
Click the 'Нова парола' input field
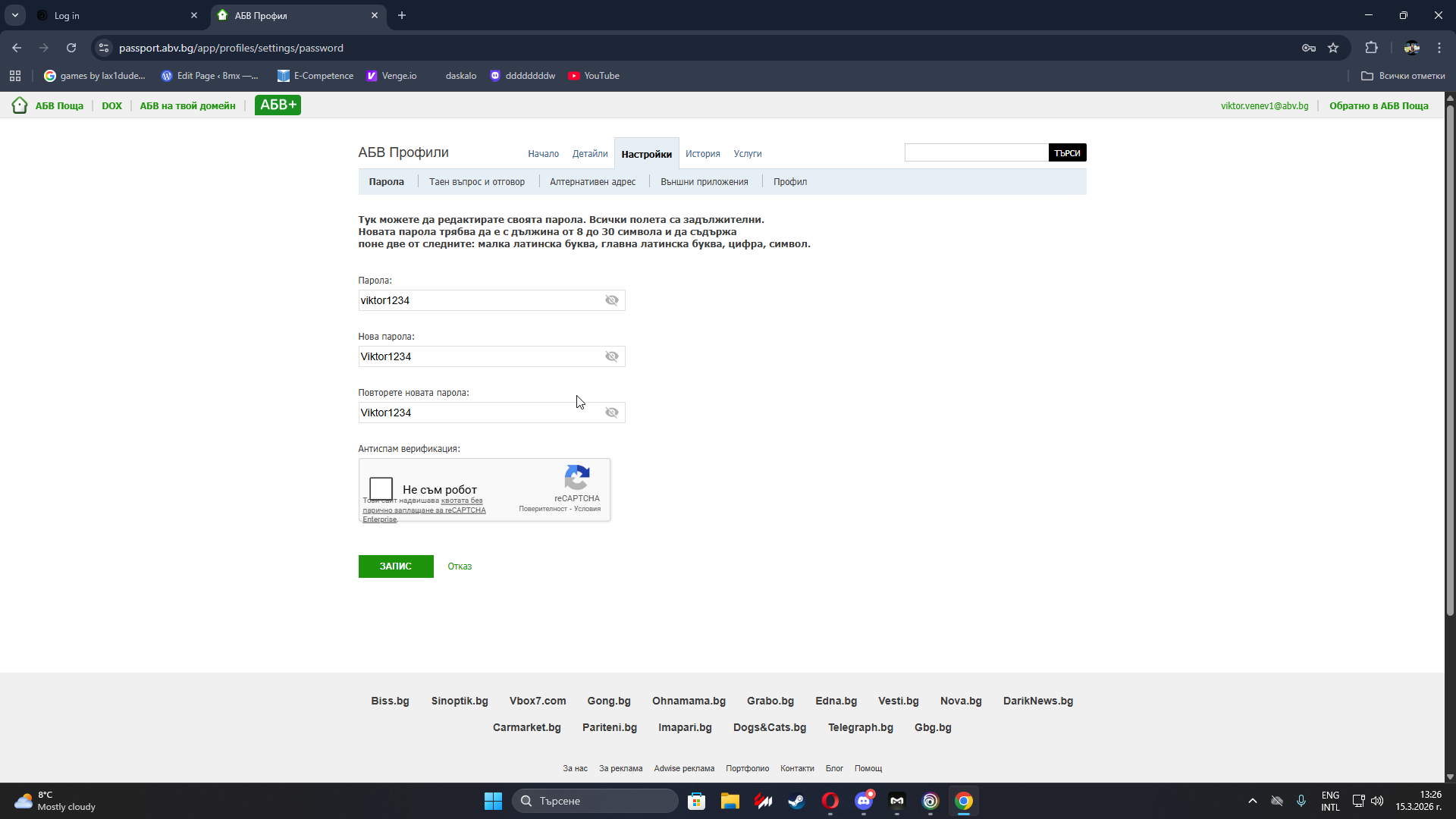491,356
